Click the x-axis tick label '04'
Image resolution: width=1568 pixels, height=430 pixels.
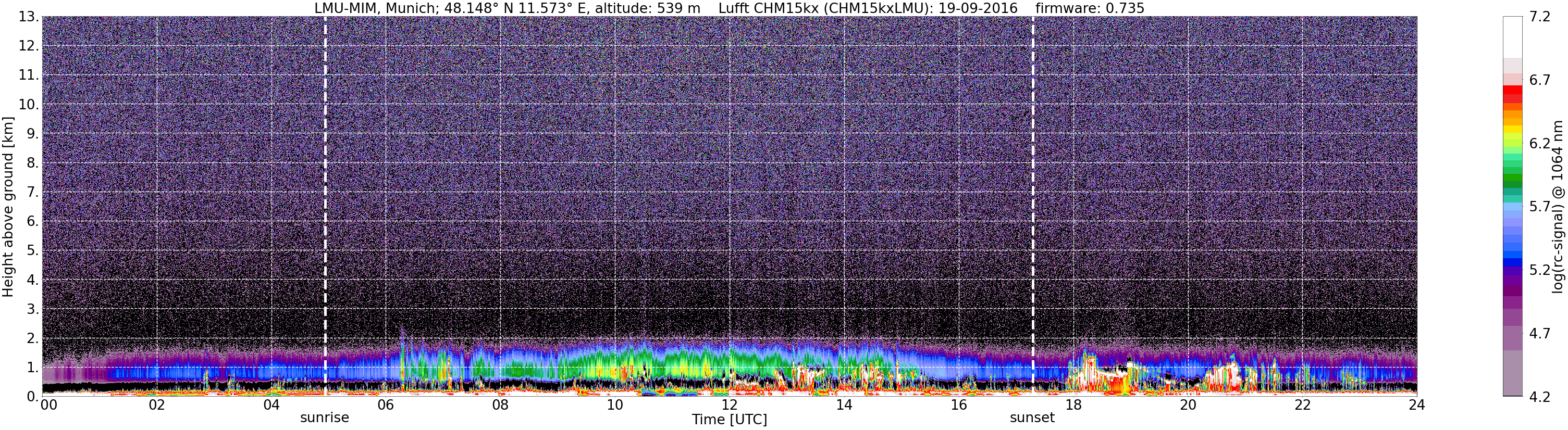click(x=271, y=405)
